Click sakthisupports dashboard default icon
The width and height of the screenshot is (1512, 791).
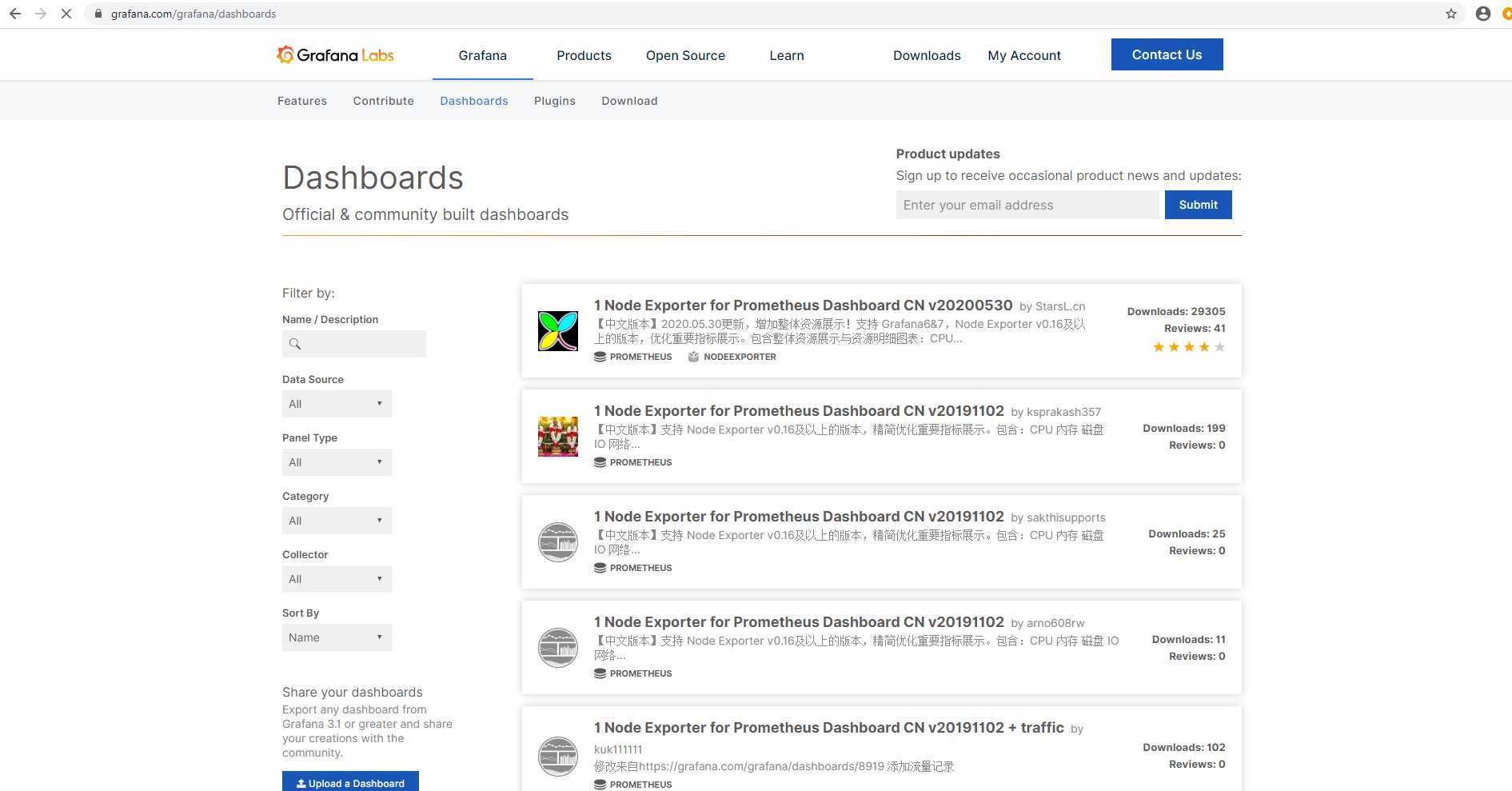click(558, 542)
